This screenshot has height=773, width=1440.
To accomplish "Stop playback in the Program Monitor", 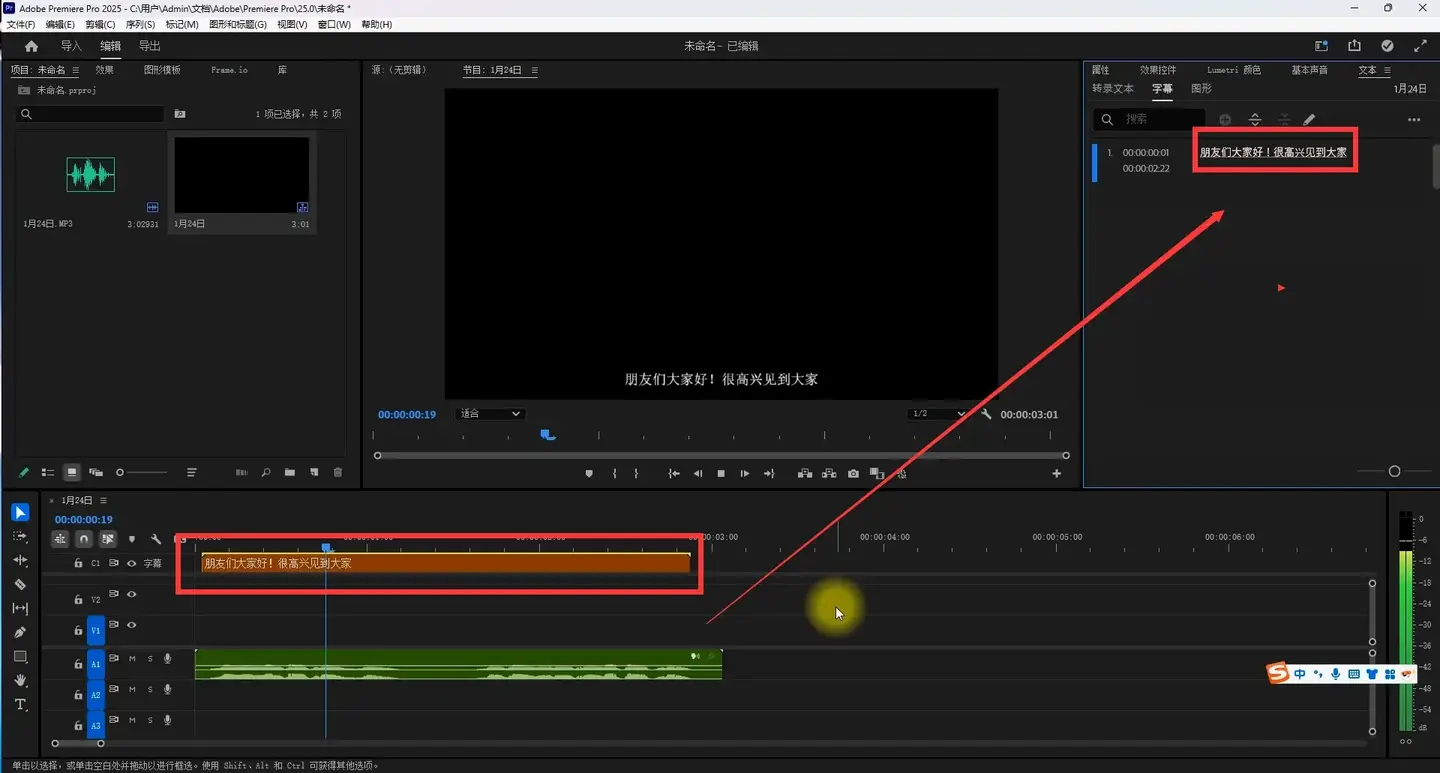I will coord(721,474).
